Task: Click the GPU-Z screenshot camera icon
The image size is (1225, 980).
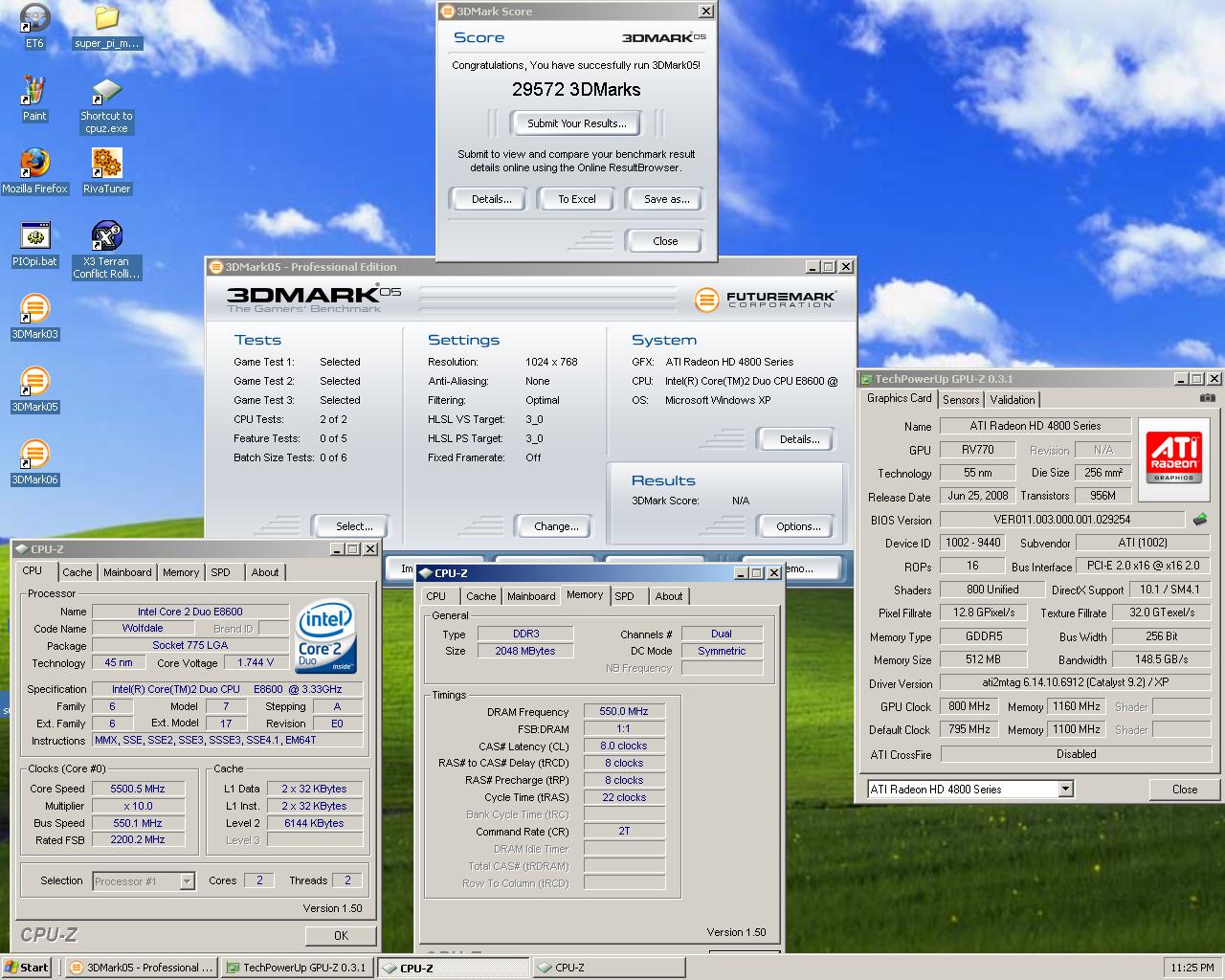Action: pyautogui.click(x=1208, y=398)
